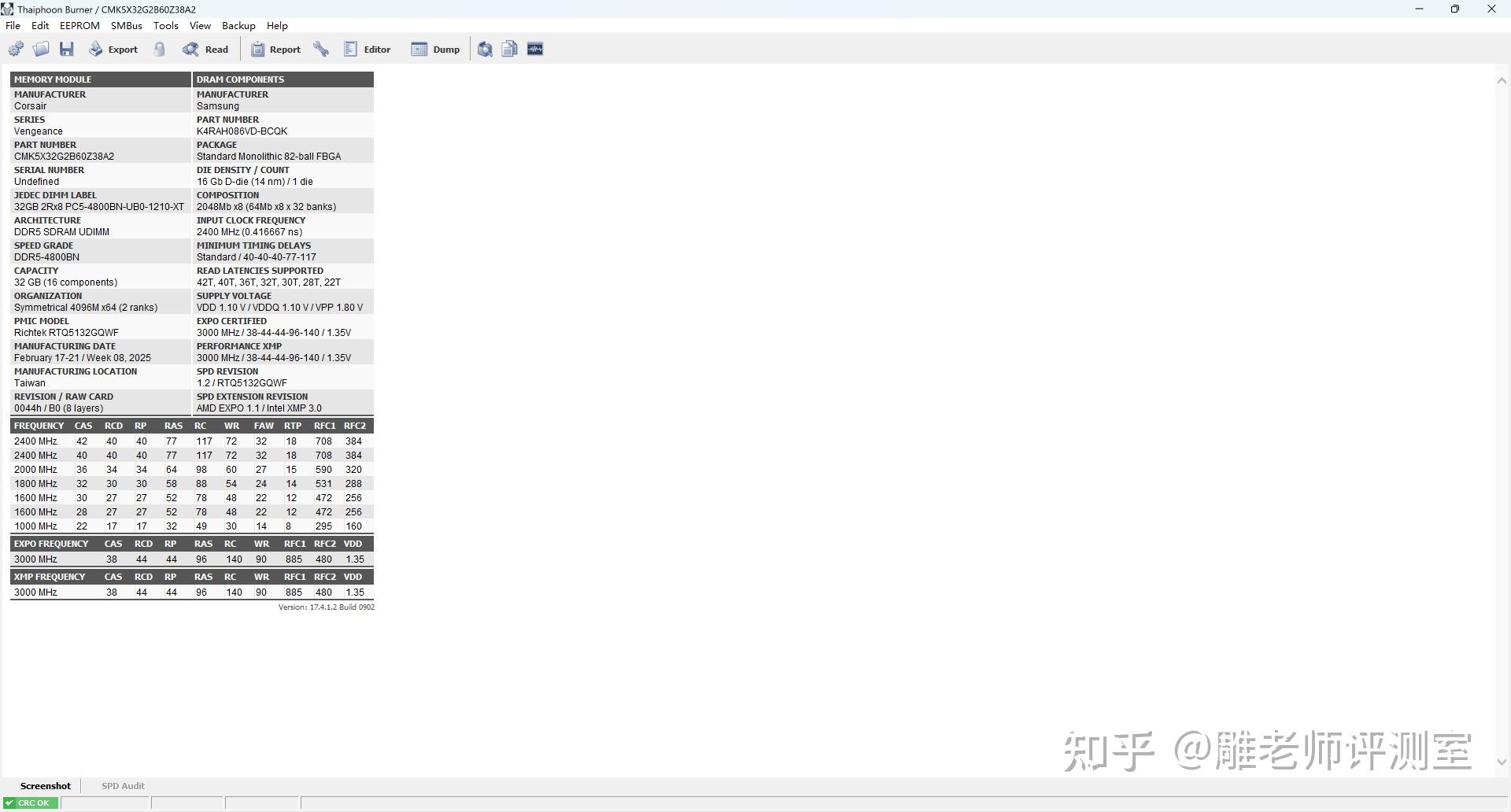Save the SPD dump with floppy icon

click(x=66, y=48)
